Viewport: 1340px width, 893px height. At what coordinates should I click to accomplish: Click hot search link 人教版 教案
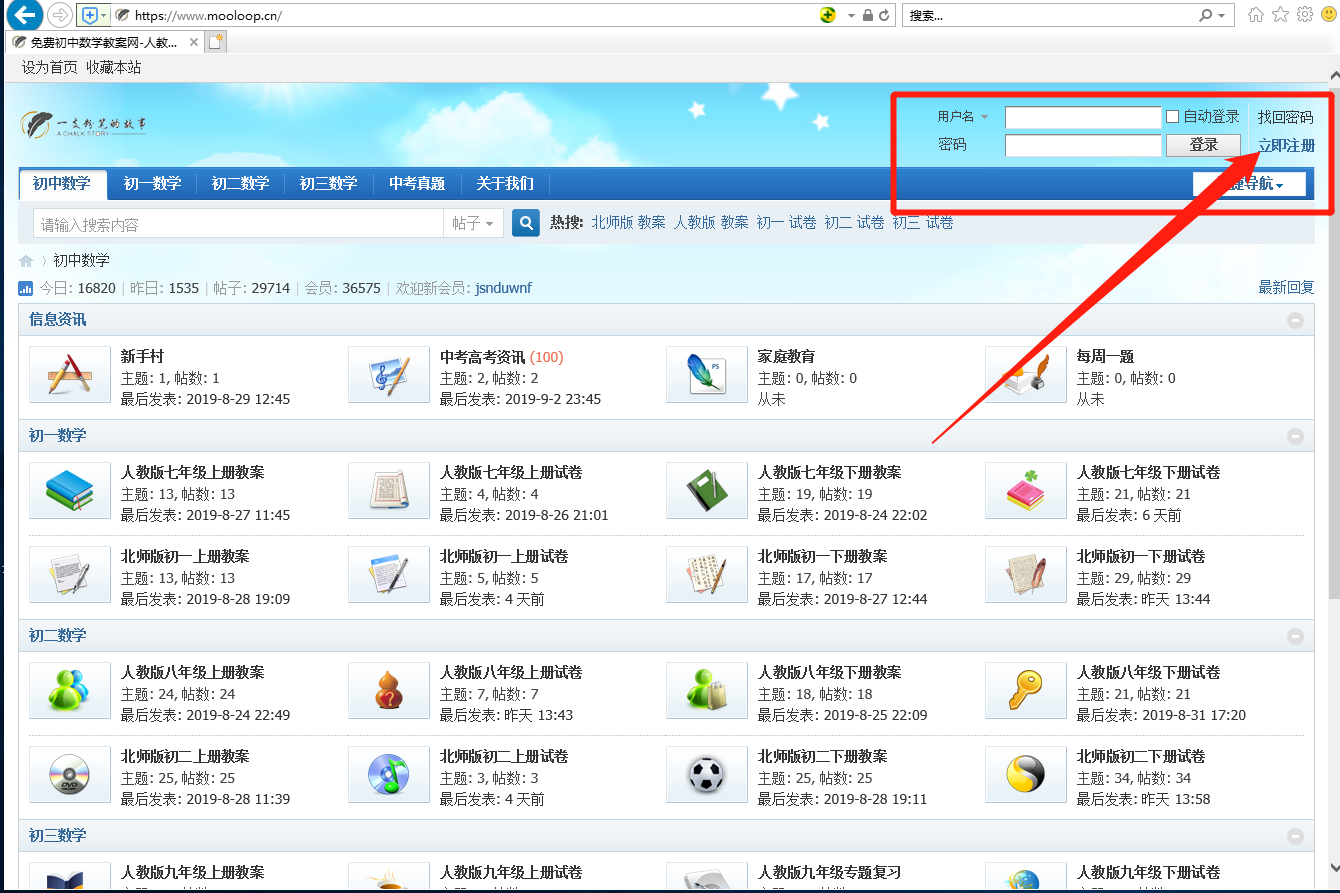pos(711,222)
